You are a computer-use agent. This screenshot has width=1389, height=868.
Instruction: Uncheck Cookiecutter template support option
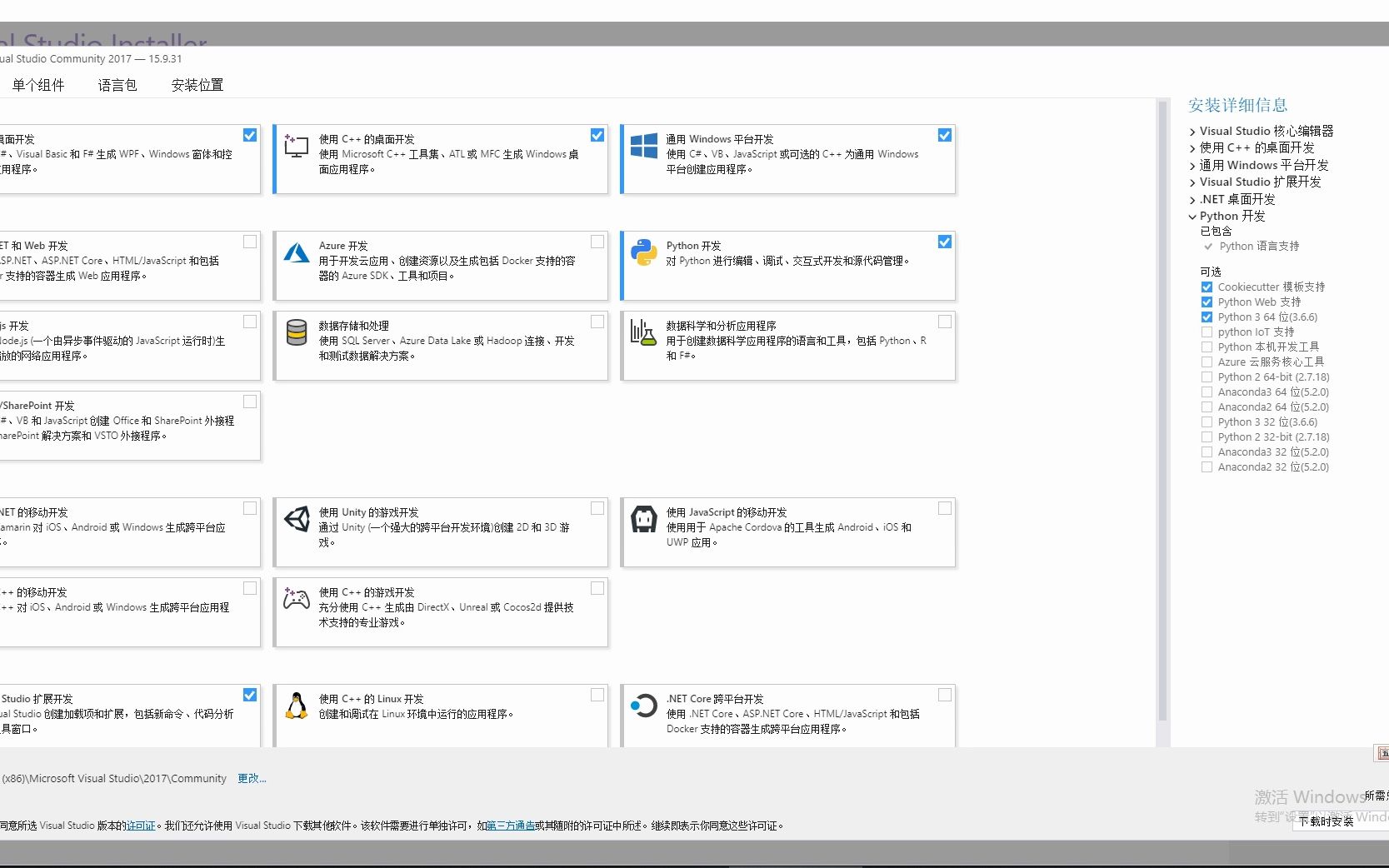(x=1207, y=287)
